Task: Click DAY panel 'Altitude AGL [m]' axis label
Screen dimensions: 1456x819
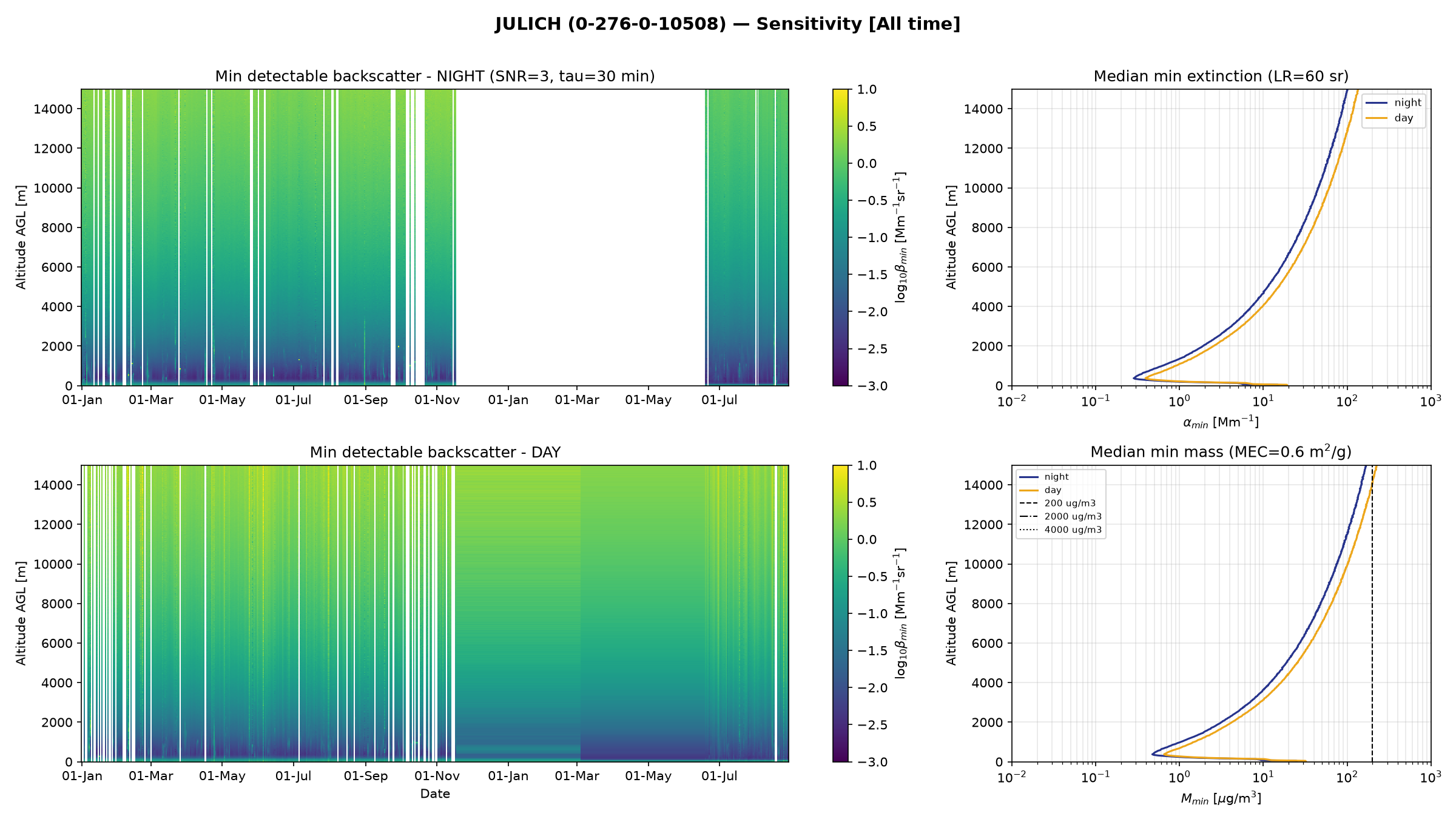Action: click(x=21, y=613)
